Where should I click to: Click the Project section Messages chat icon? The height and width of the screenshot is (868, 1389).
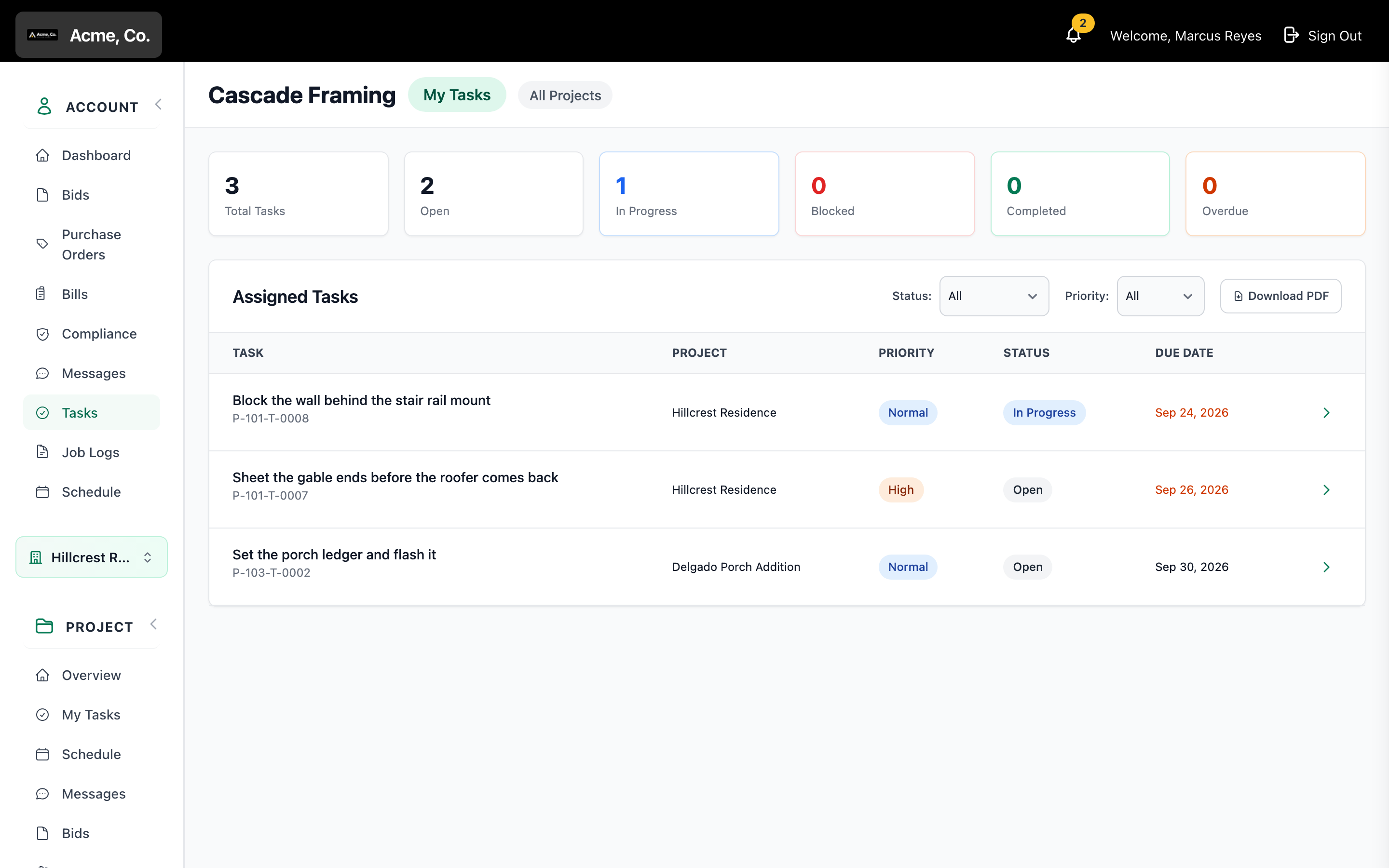point(42,794)
